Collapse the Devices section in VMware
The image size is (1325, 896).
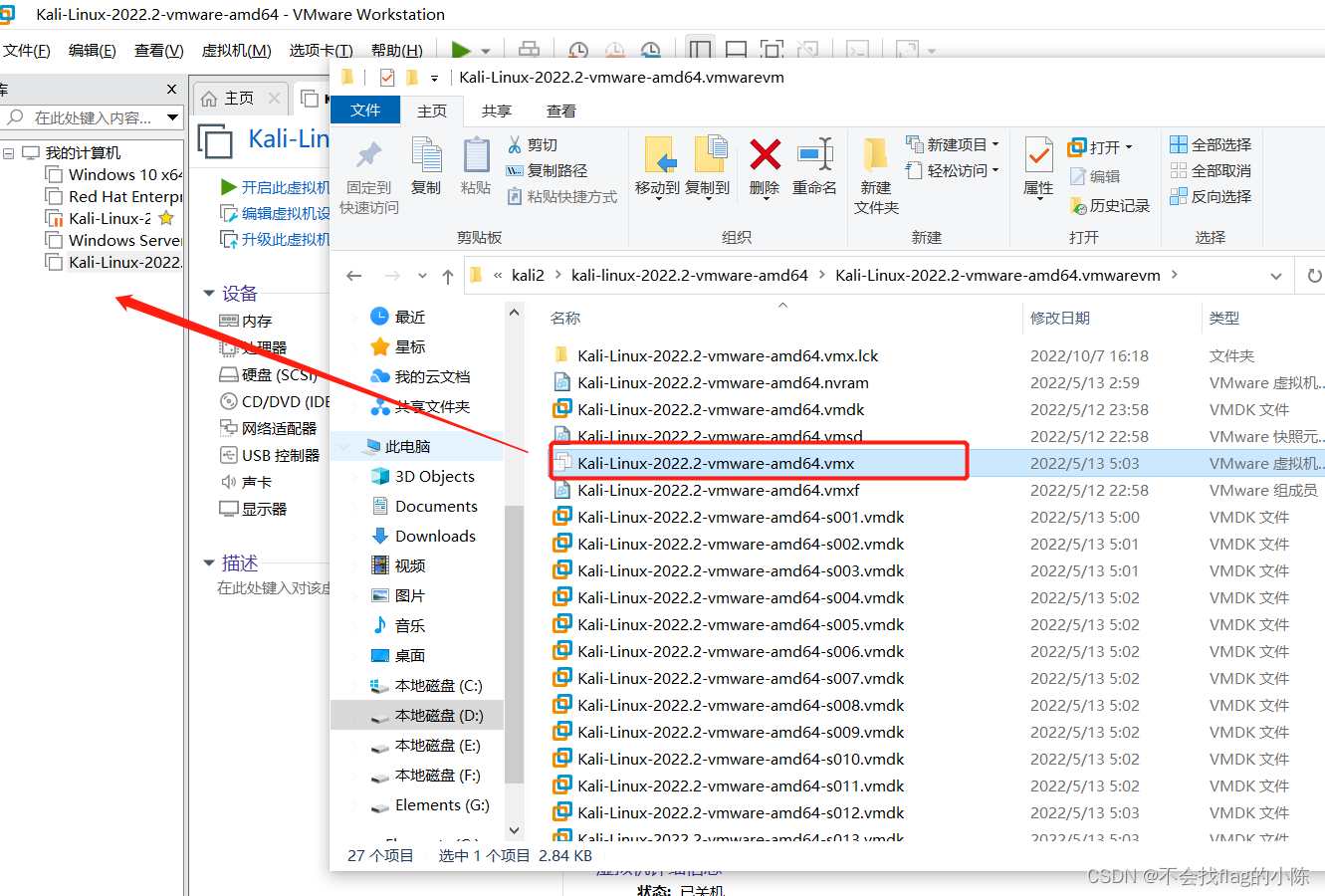[209, 294]
